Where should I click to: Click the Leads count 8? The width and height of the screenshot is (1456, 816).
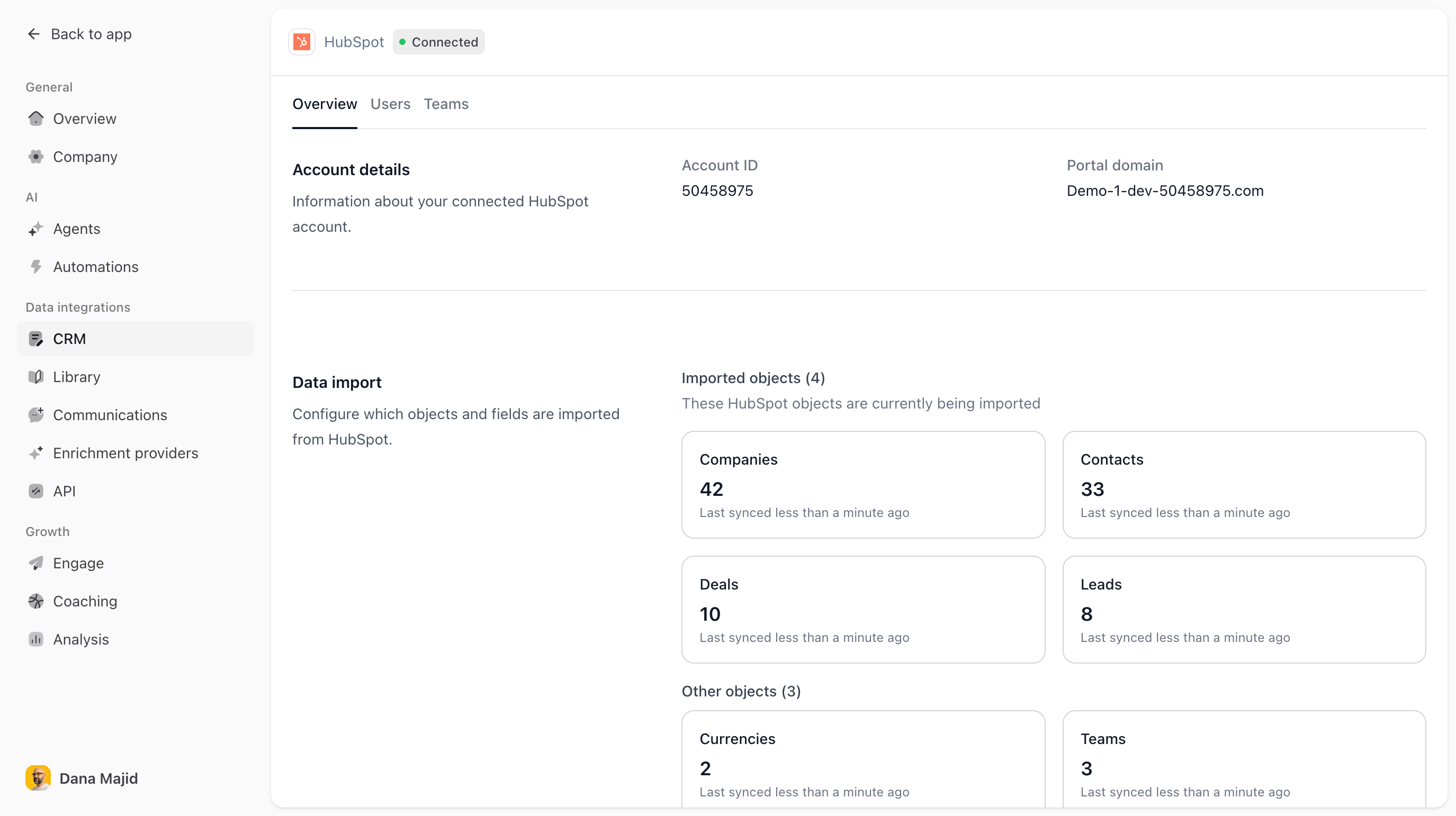click(1086, 614)
